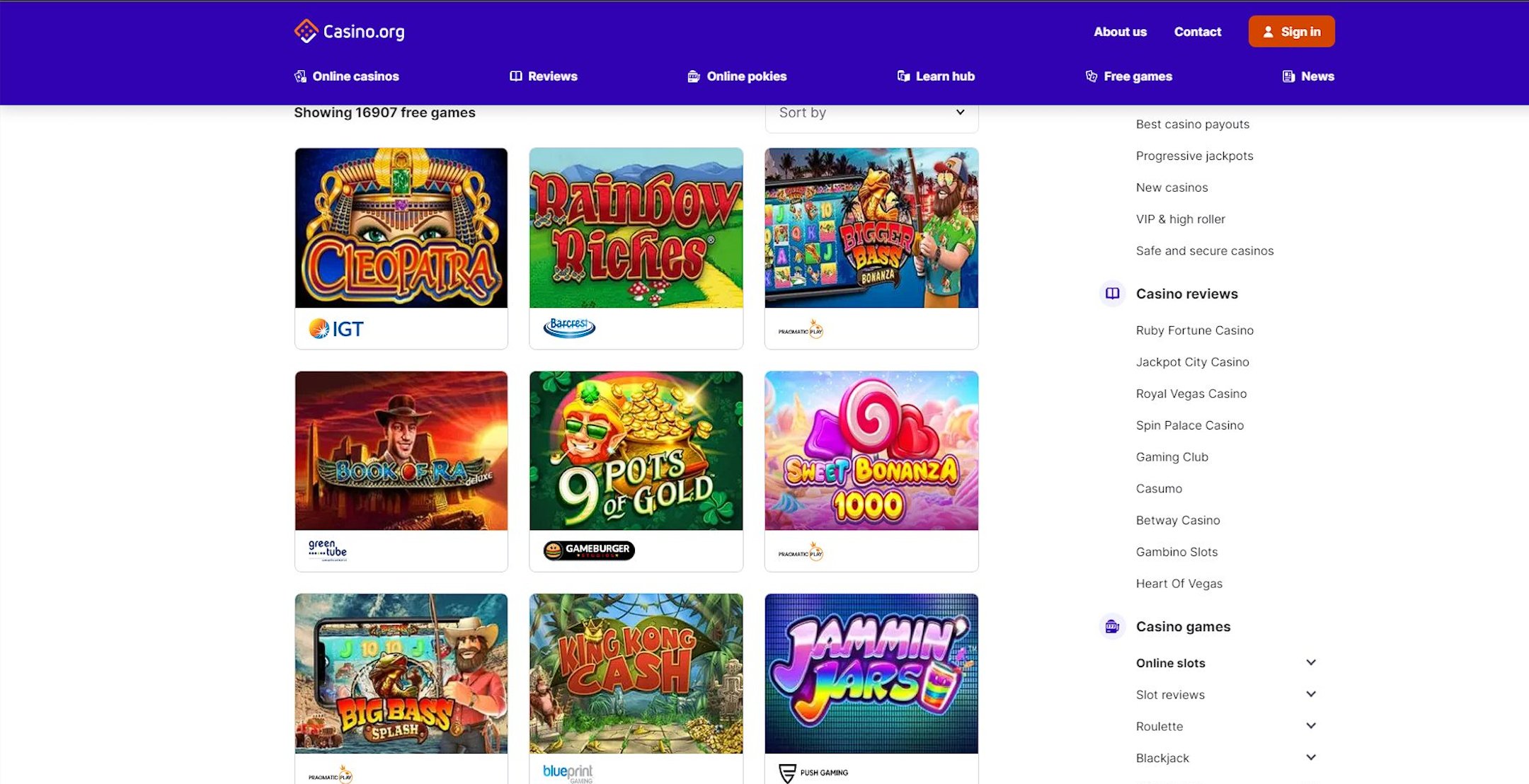The height and width of the screenshot is (784, 1529).
Task: Go to Progressive jackpots page
Action: (x=1195, y=156)
